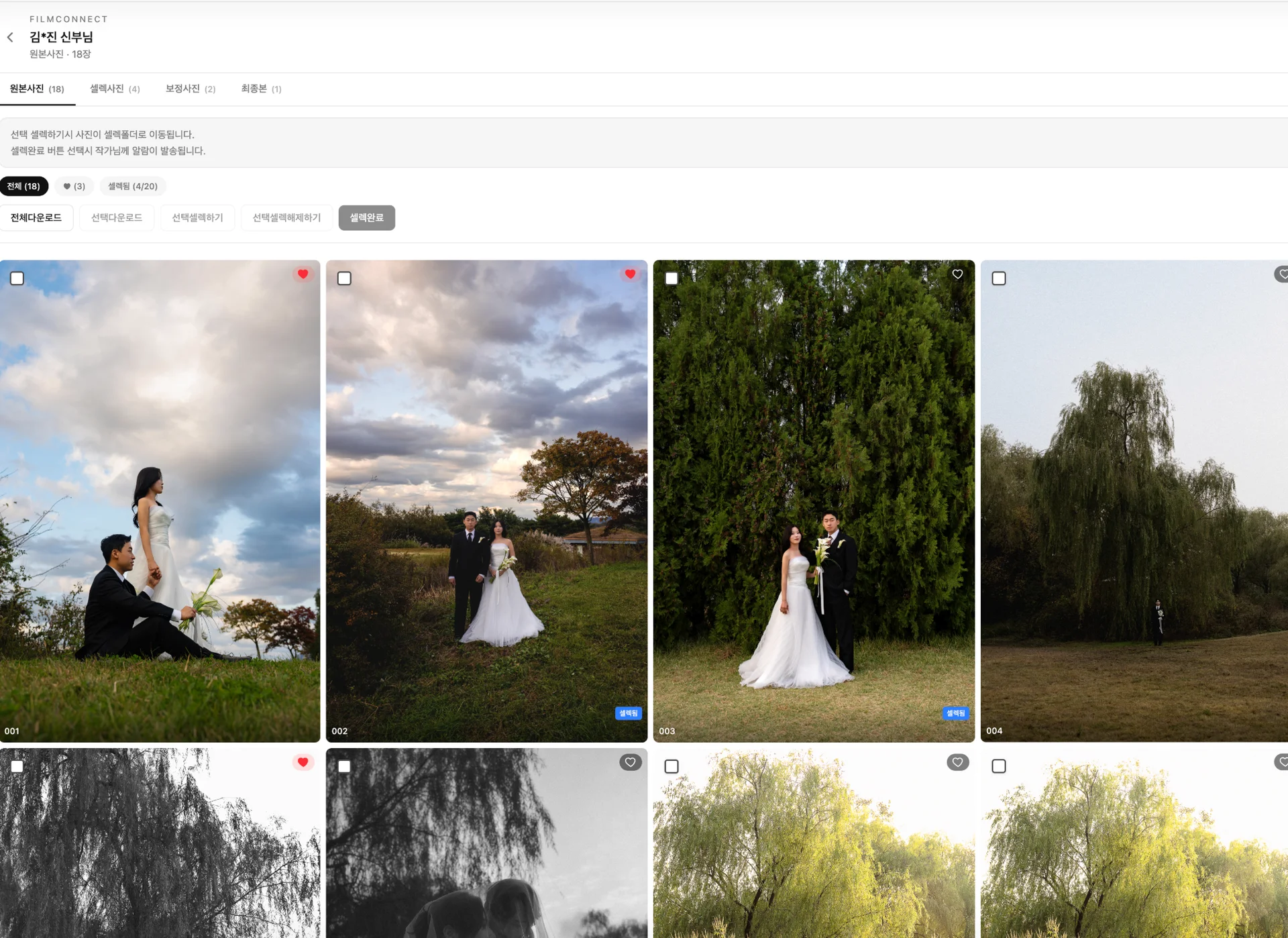Toggle the red heart on black-and-white willow photo

point(303,762)
